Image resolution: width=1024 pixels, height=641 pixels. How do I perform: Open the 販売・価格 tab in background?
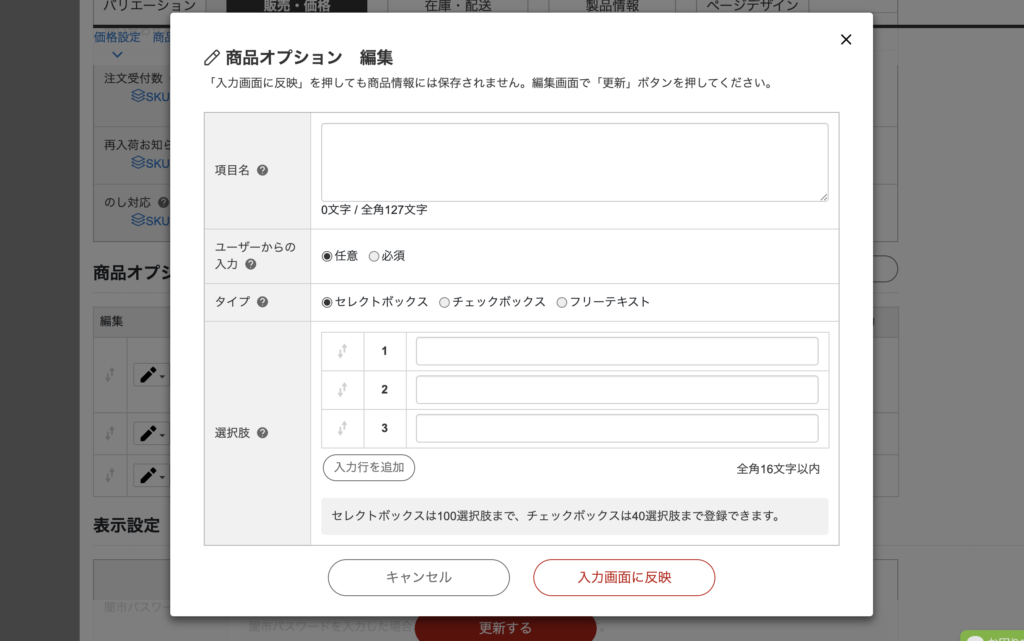coord(297,6)
